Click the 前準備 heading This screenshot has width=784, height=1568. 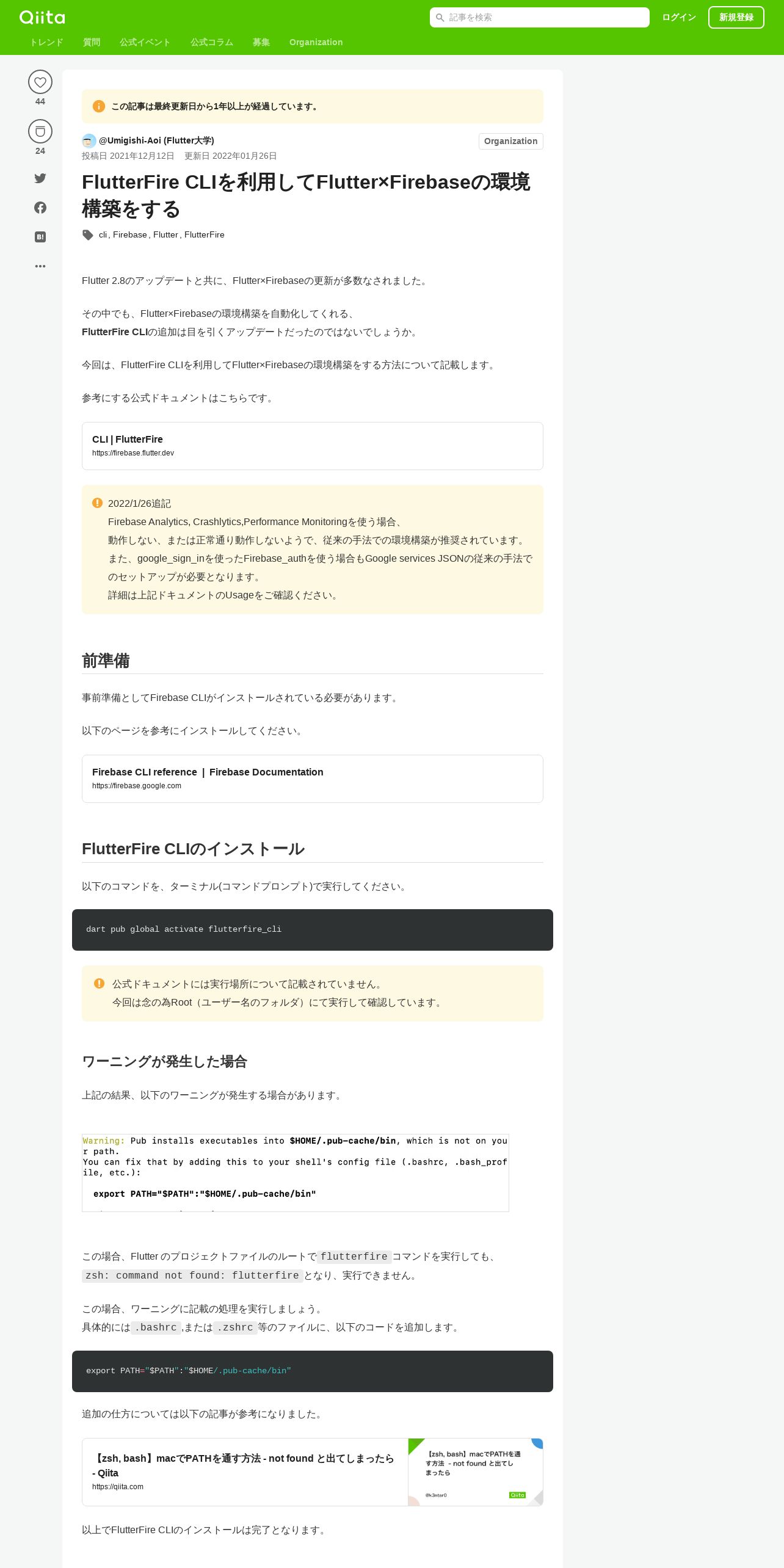tap(106, 661)
